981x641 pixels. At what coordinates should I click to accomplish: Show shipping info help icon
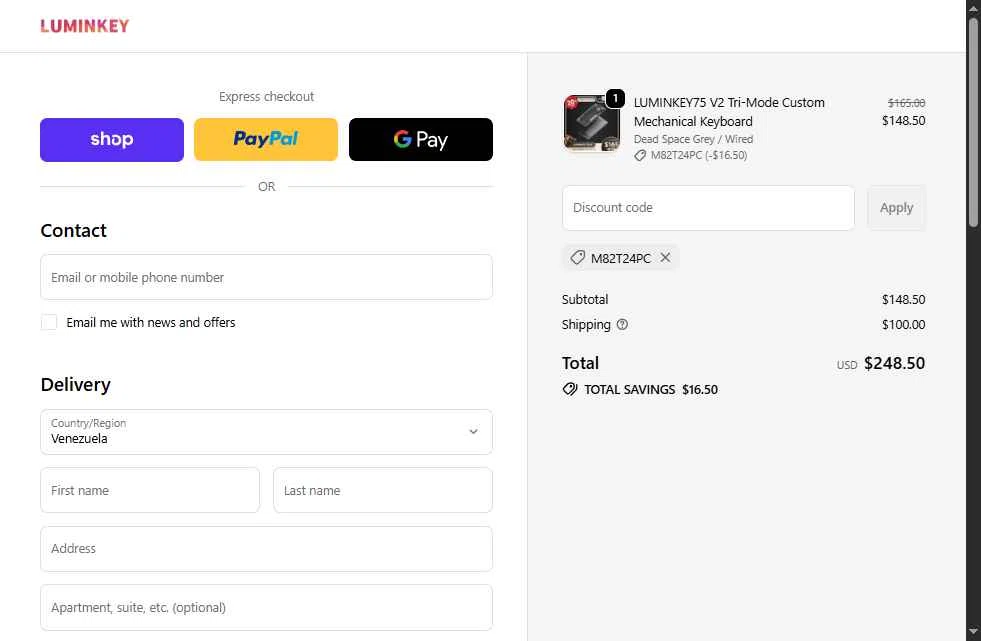pyautogui.click(x=622, y=325)
